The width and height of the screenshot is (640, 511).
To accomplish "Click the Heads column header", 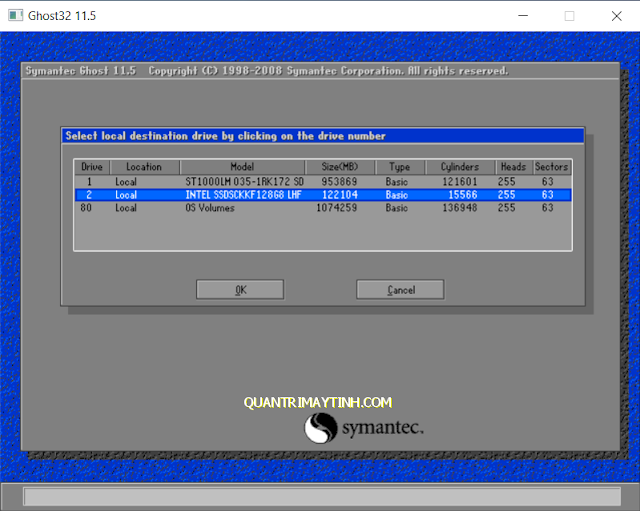I will 513,167.
